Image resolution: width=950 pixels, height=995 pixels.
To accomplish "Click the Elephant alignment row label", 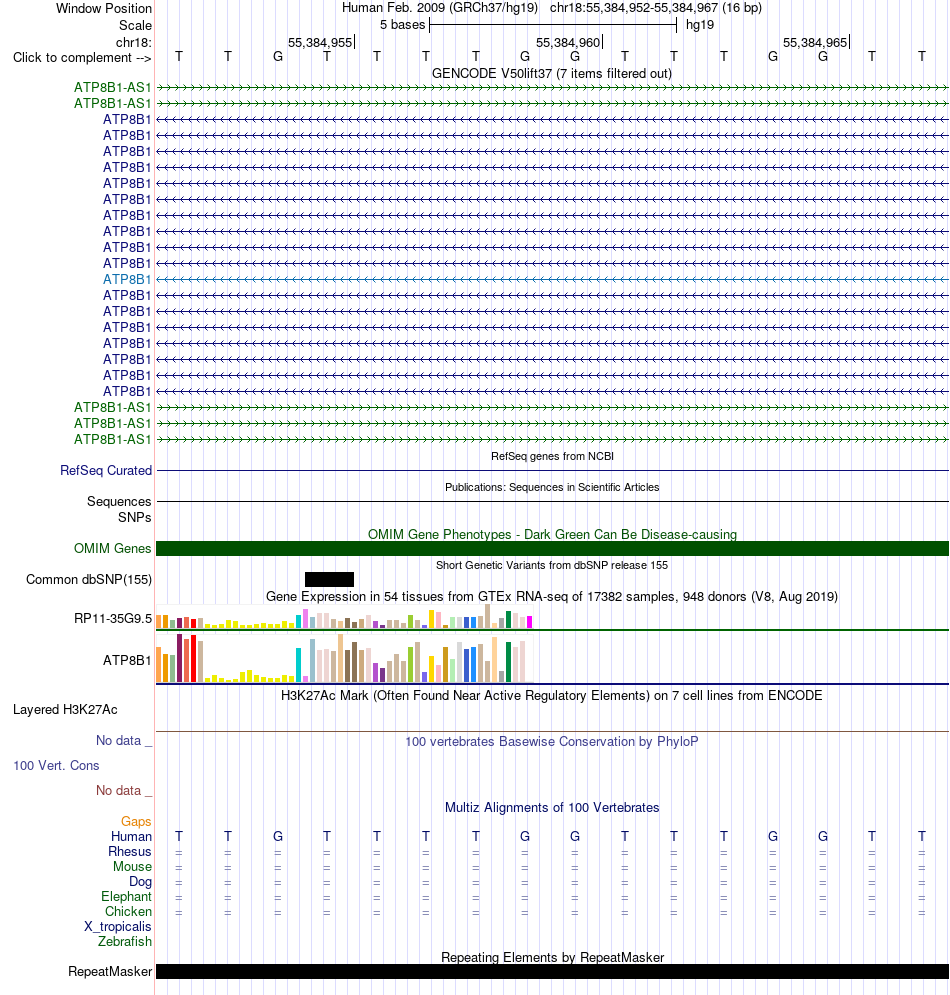I will click(x=126, y=897).
